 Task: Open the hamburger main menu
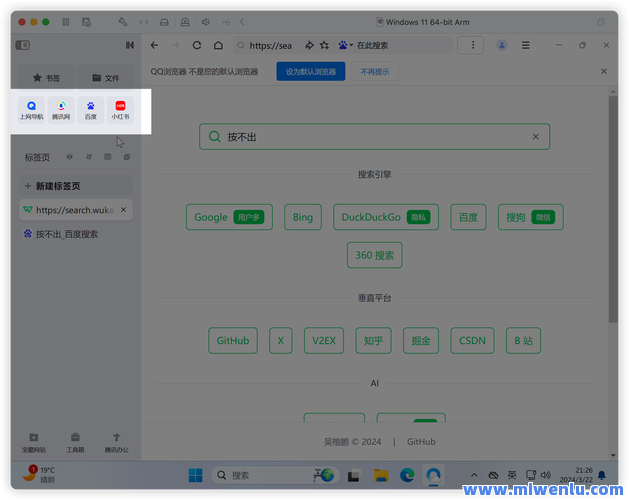[x=525, y=45]
